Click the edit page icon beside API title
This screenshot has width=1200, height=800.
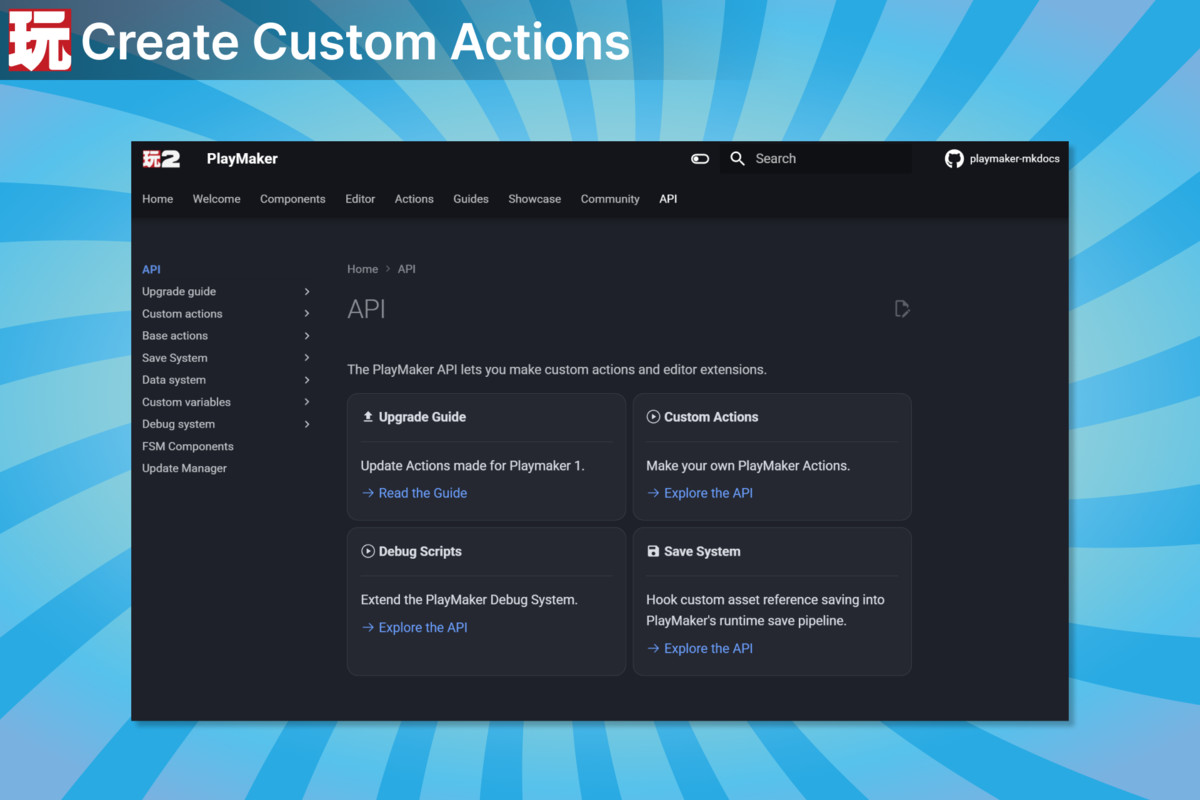pos(902,309)
